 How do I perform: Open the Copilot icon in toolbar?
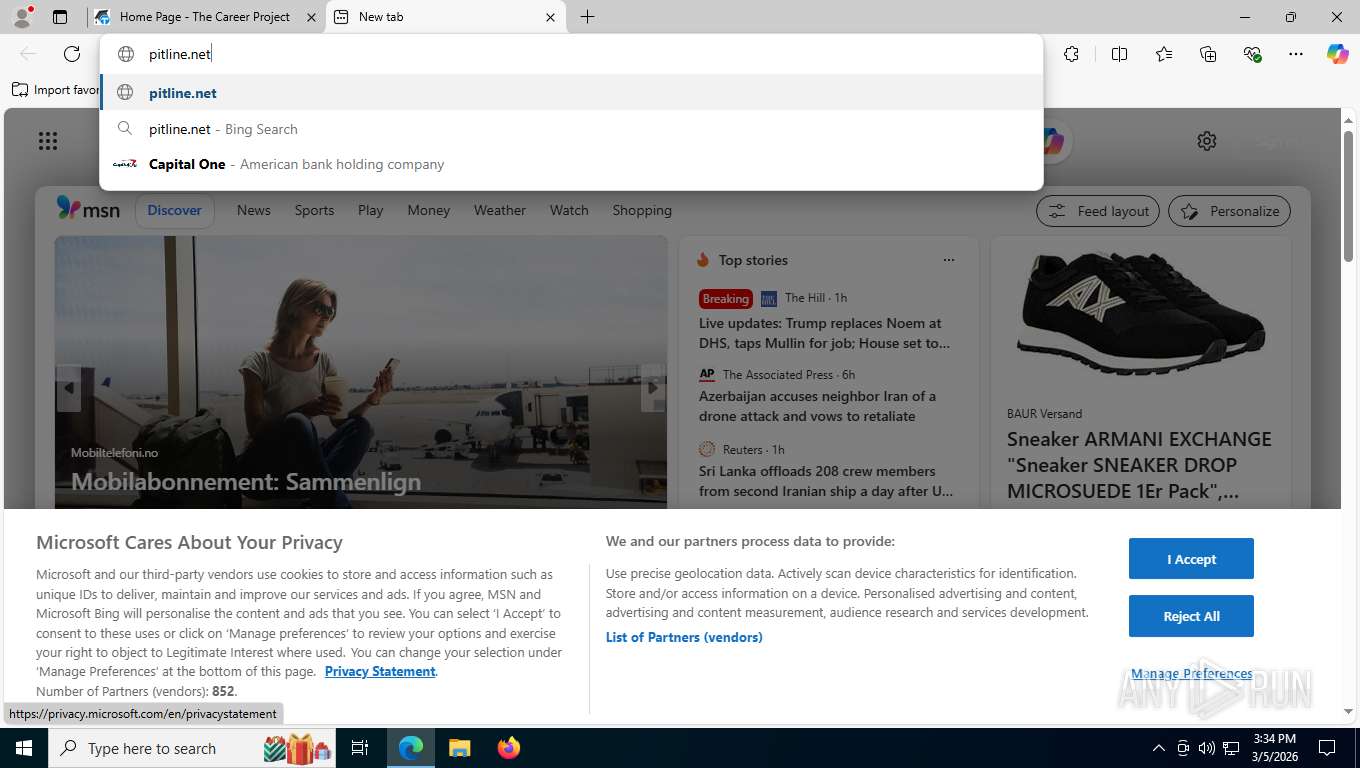click(1338, 54)
